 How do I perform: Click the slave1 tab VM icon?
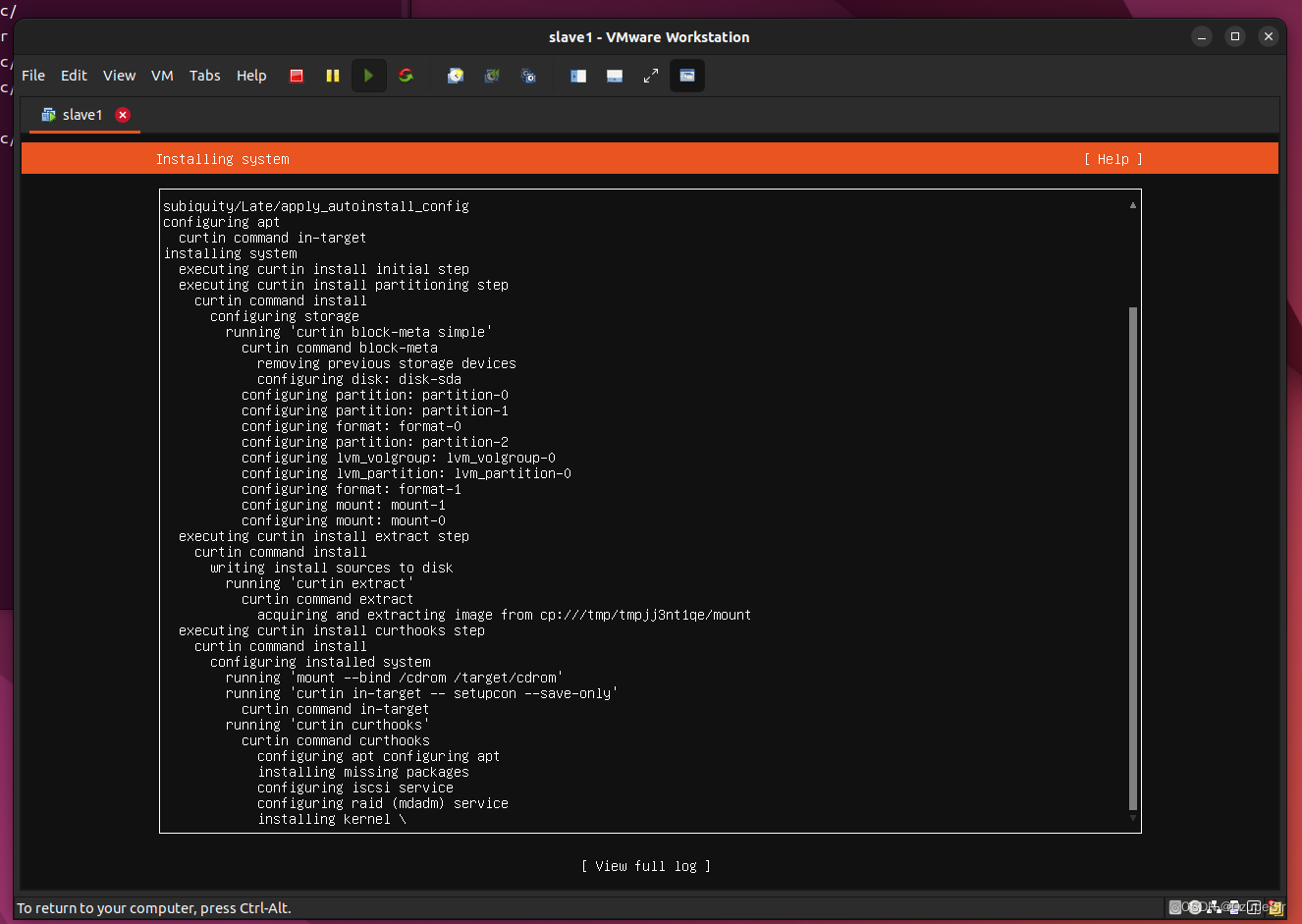pyautogui.click(x=48, y=115)
